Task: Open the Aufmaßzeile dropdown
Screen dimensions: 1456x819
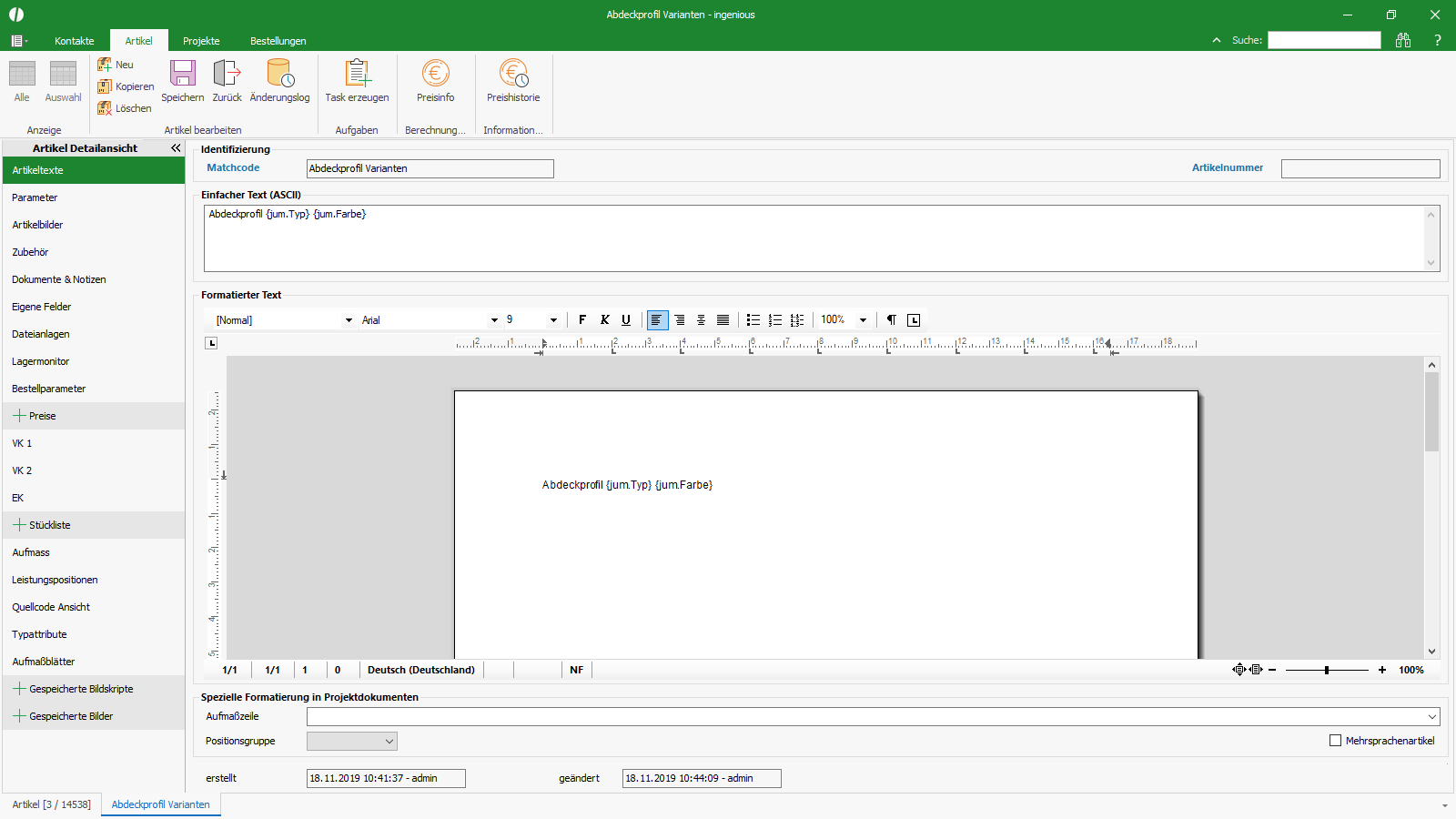Action: point(1432,717)
